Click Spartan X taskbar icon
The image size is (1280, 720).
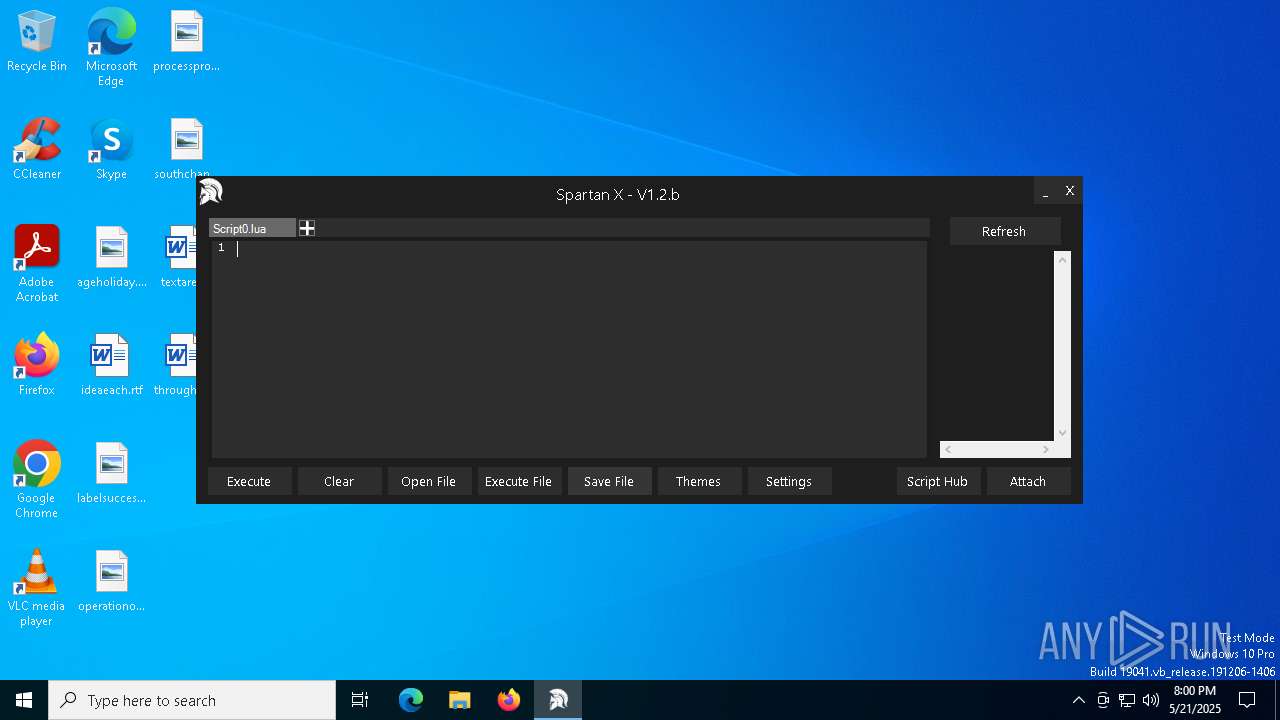coord(558,700)
